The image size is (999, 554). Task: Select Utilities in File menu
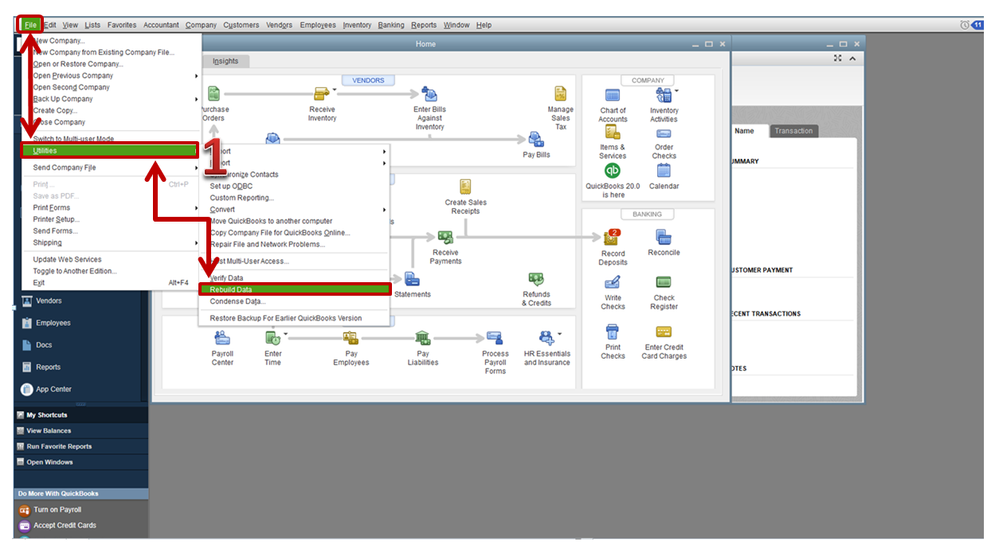[109, 150]
